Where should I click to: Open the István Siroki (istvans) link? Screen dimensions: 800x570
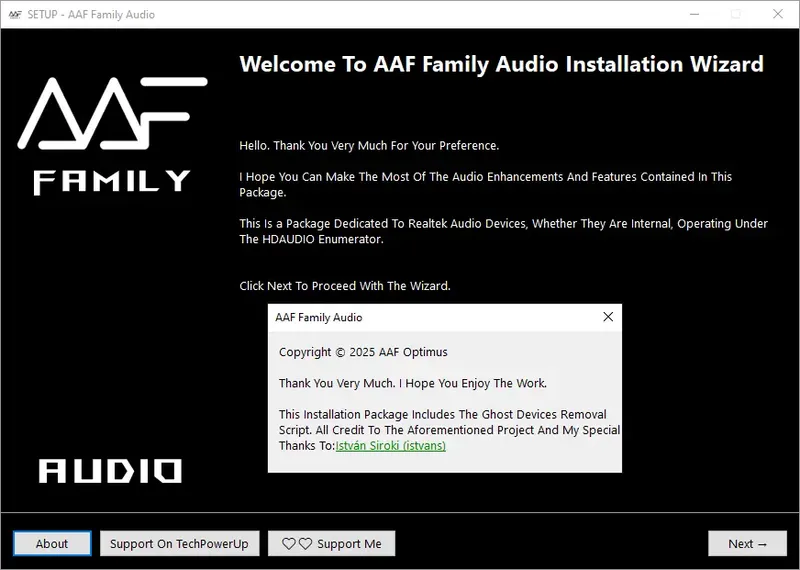(x=390, y=445)
